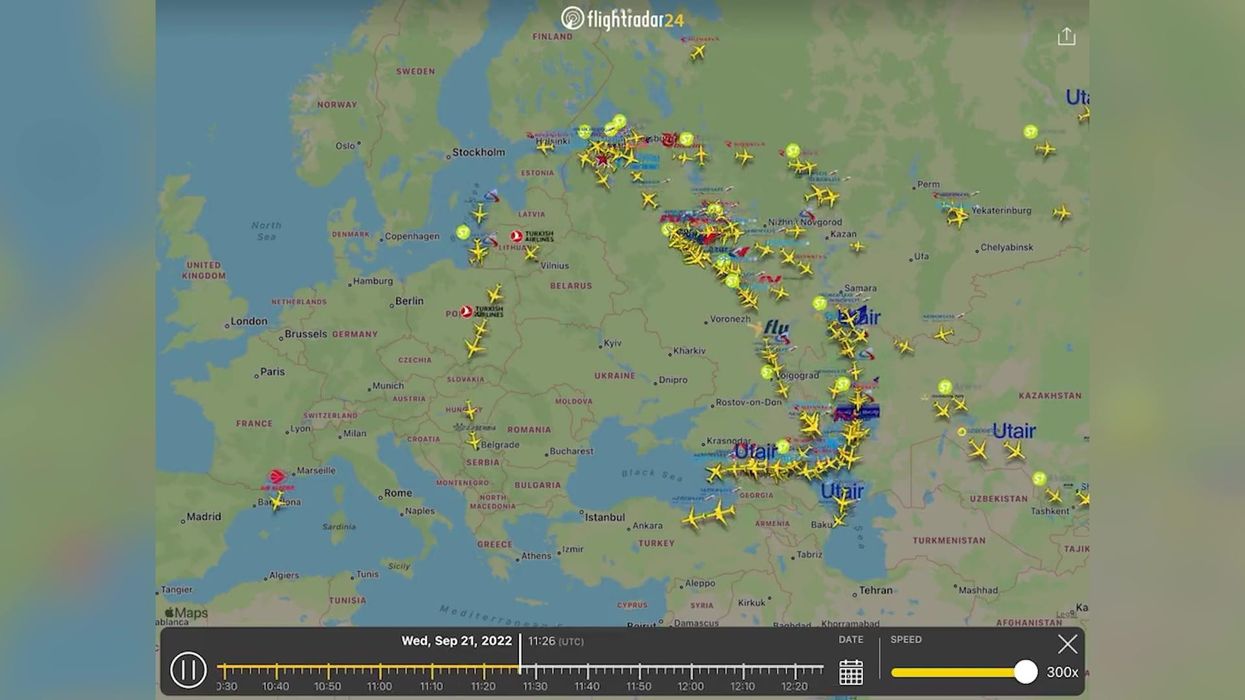The height and width of the screenshot is (700, 1245).
Task: Seek to 11:40 on the timeline
Action: 587,670
